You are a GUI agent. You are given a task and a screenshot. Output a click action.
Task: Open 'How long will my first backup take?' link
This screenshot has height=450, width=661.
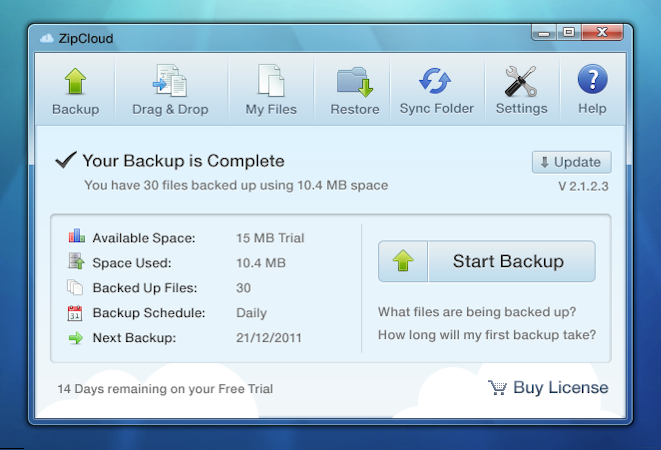click(x=487, y=334)
